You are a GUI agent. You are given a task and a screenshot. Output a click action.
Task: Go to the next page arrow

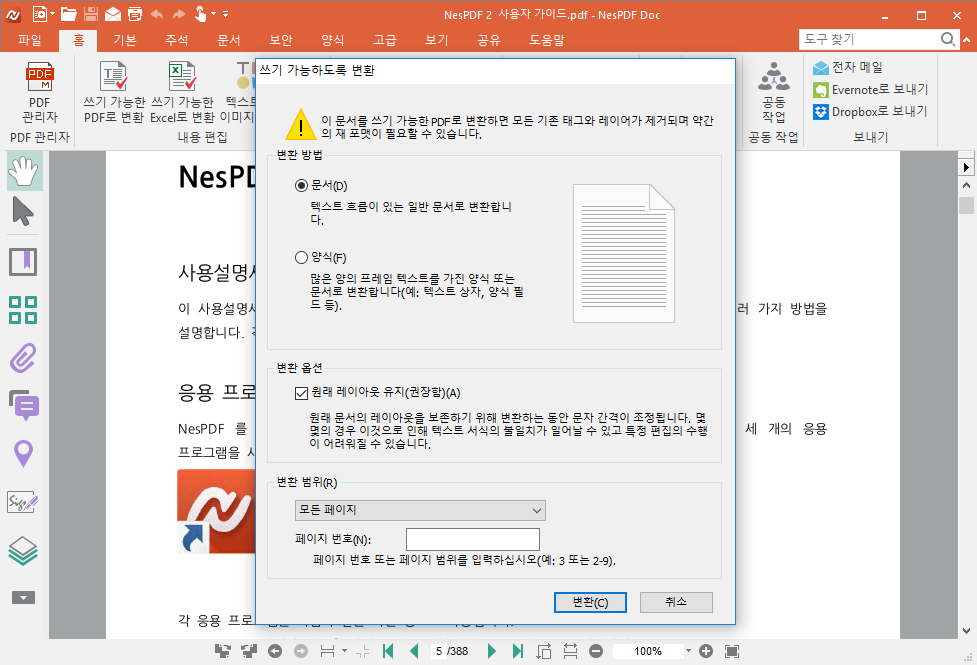(491, 651)
